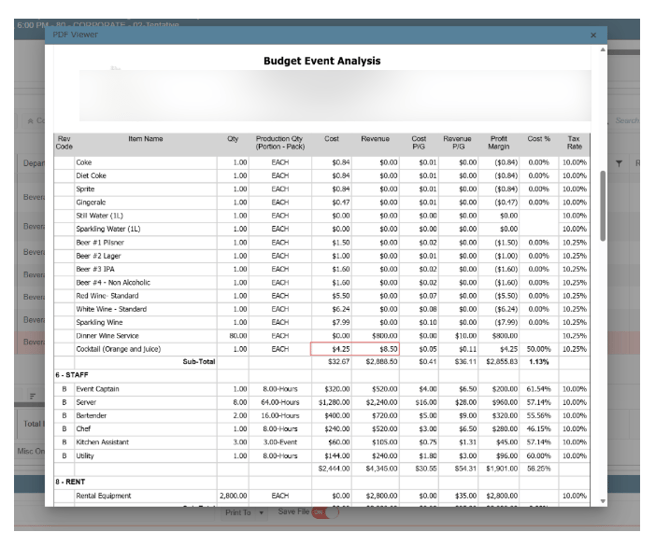Select the Dinner Wine Service row

click(322, 336)
